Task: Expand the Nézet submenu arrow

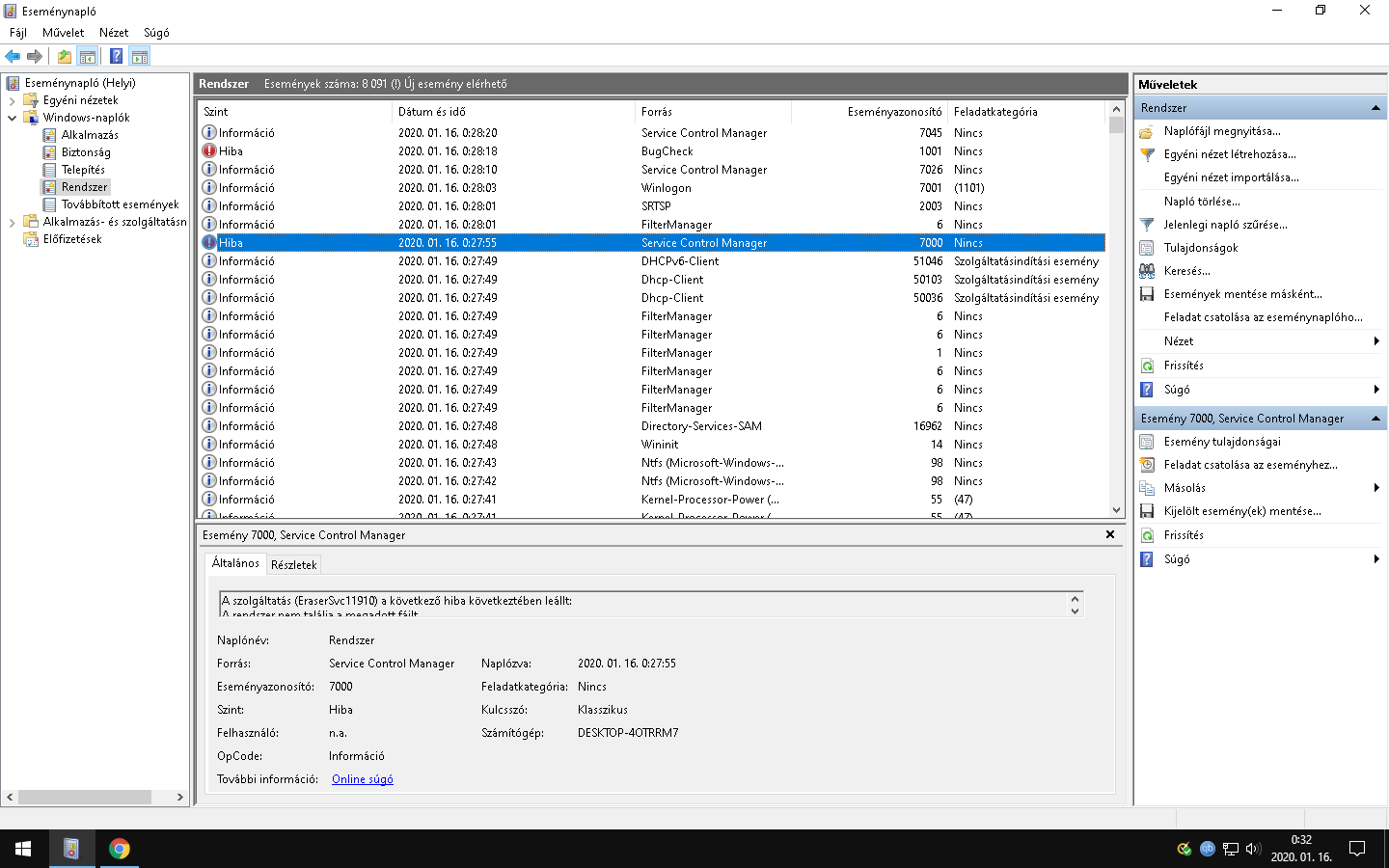Action: coord(1376,341)
